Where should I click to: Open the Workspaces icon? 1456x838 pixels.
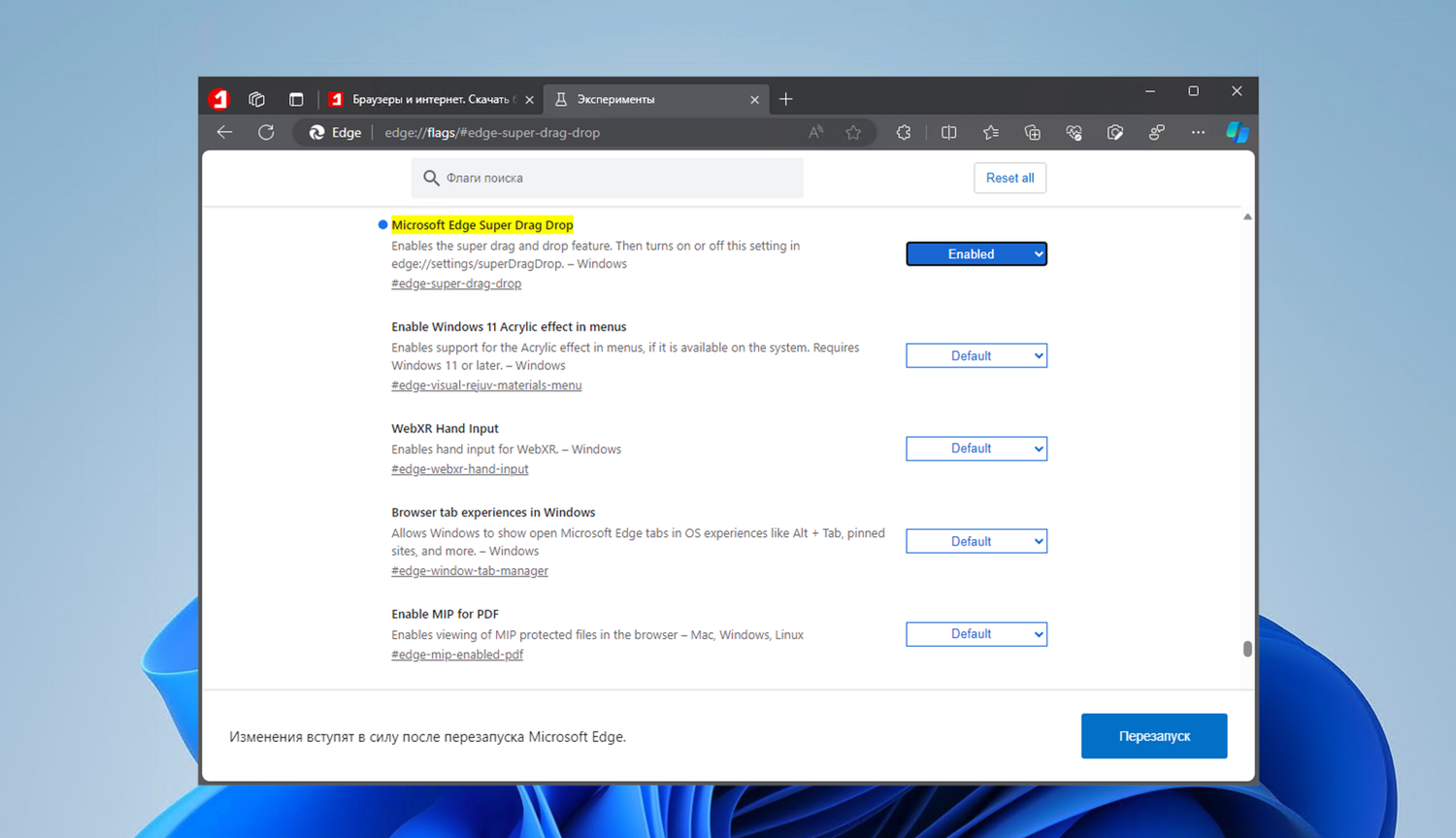point(256,99)
